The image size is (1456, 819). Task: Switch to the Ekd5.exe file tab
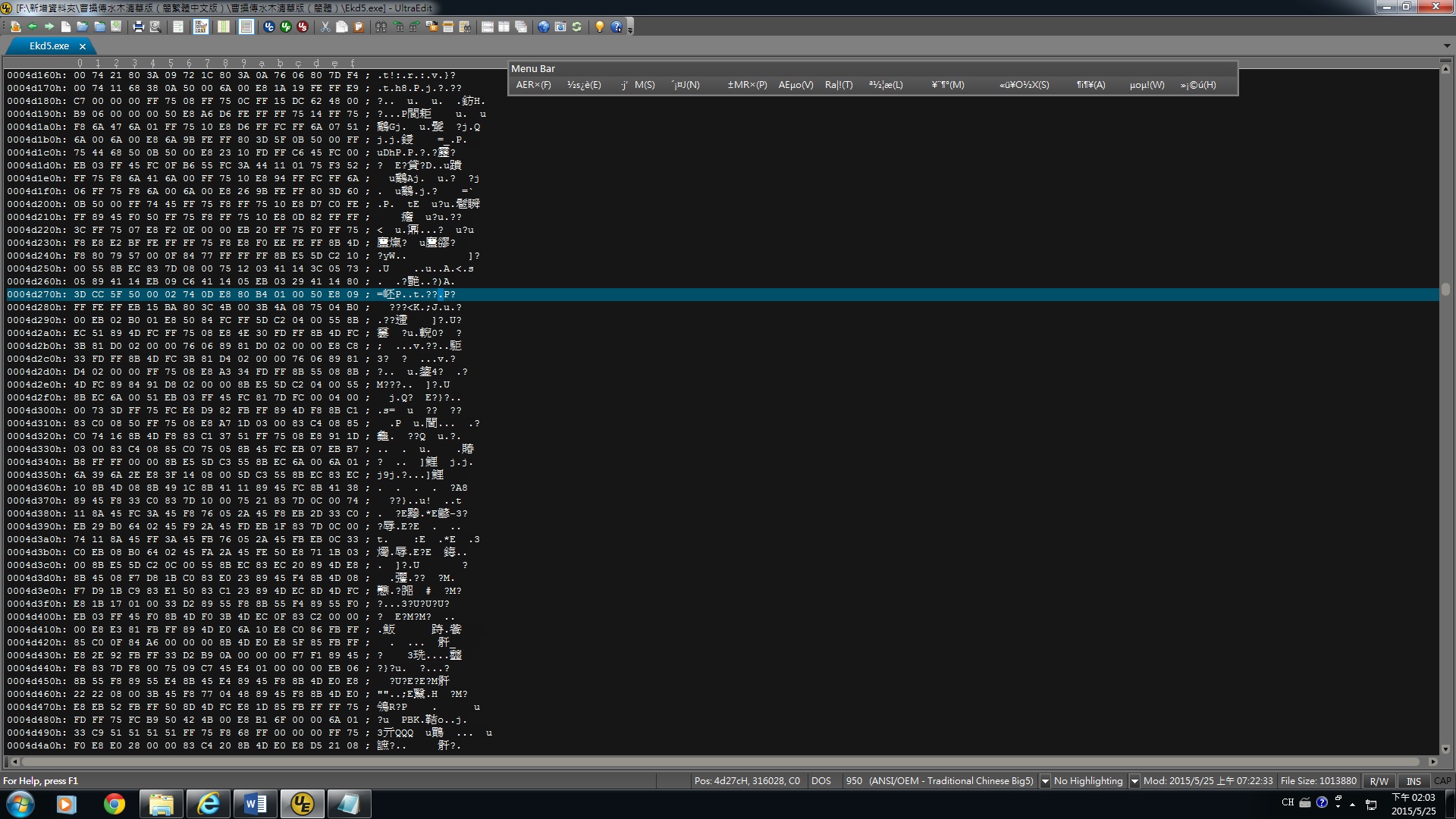[x=49, y=46]
